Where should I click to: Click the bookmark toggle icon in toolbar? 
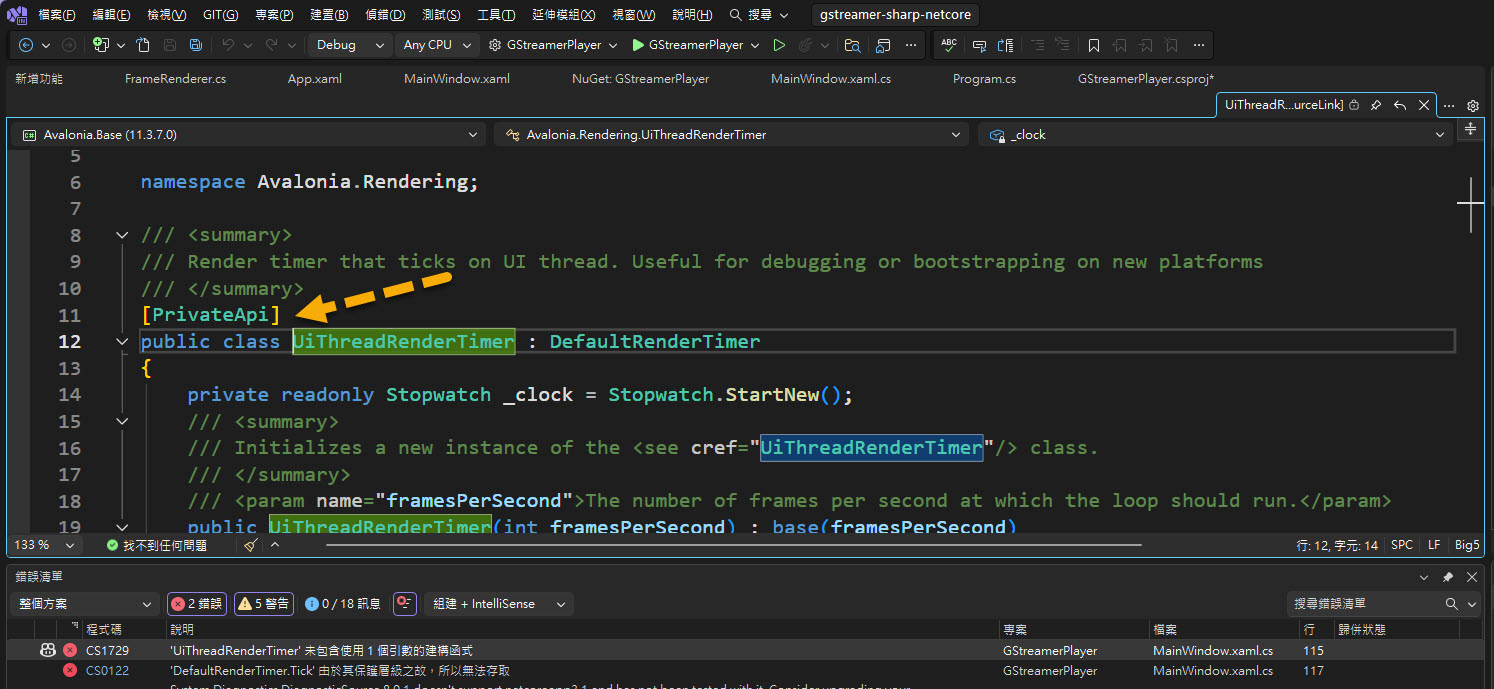[1094, 45]
